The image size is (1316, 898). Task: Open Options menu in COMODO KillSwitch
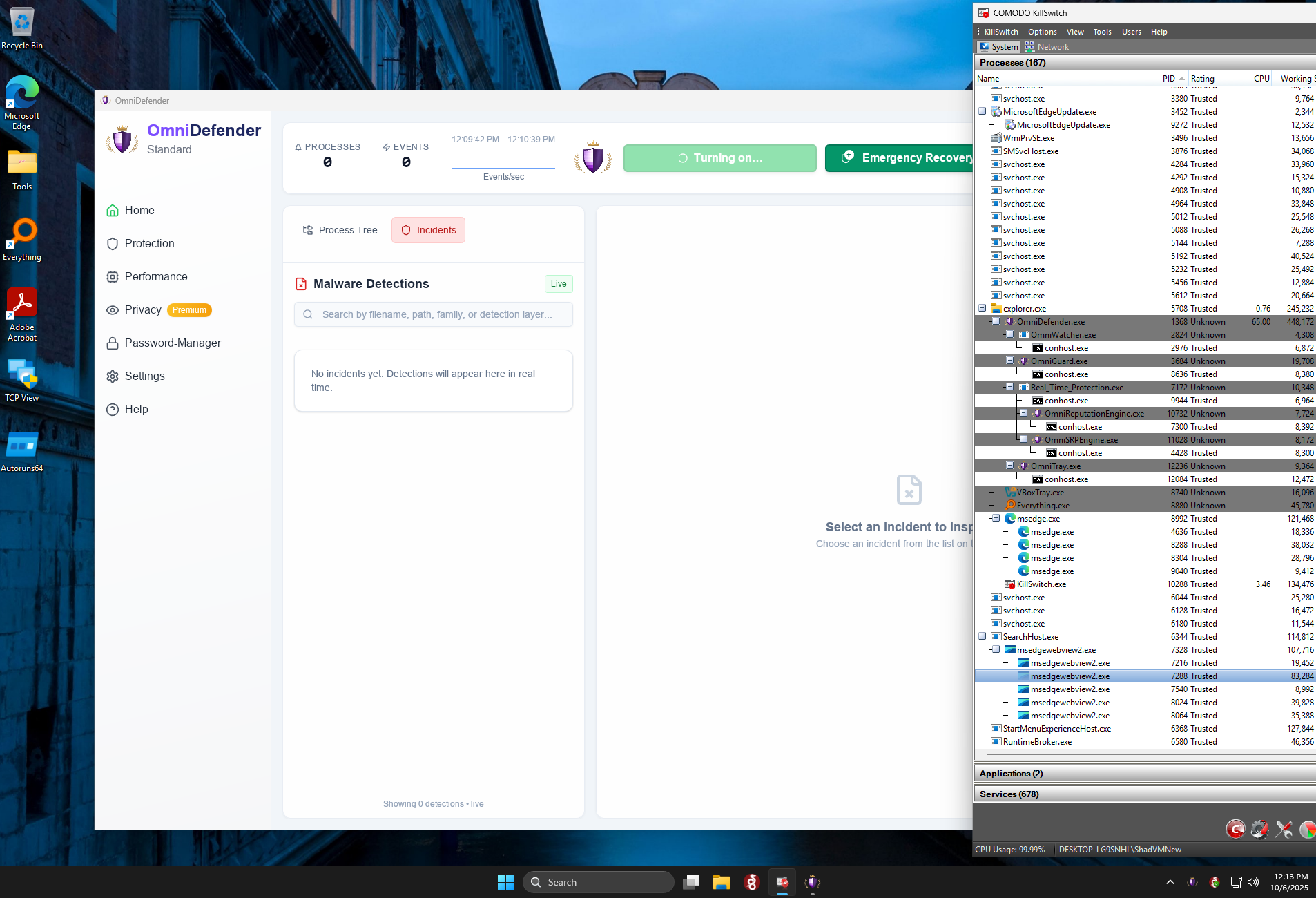click(x=1042, y=32)
